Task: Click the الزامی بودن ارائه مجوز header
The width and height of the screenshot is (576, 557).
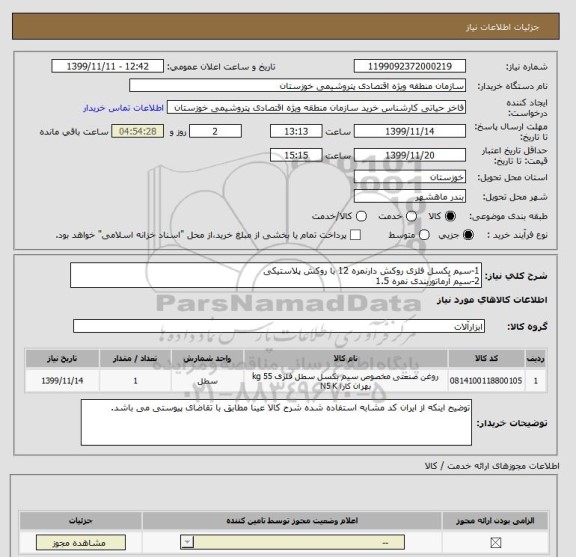Action: tap(495, 521)
